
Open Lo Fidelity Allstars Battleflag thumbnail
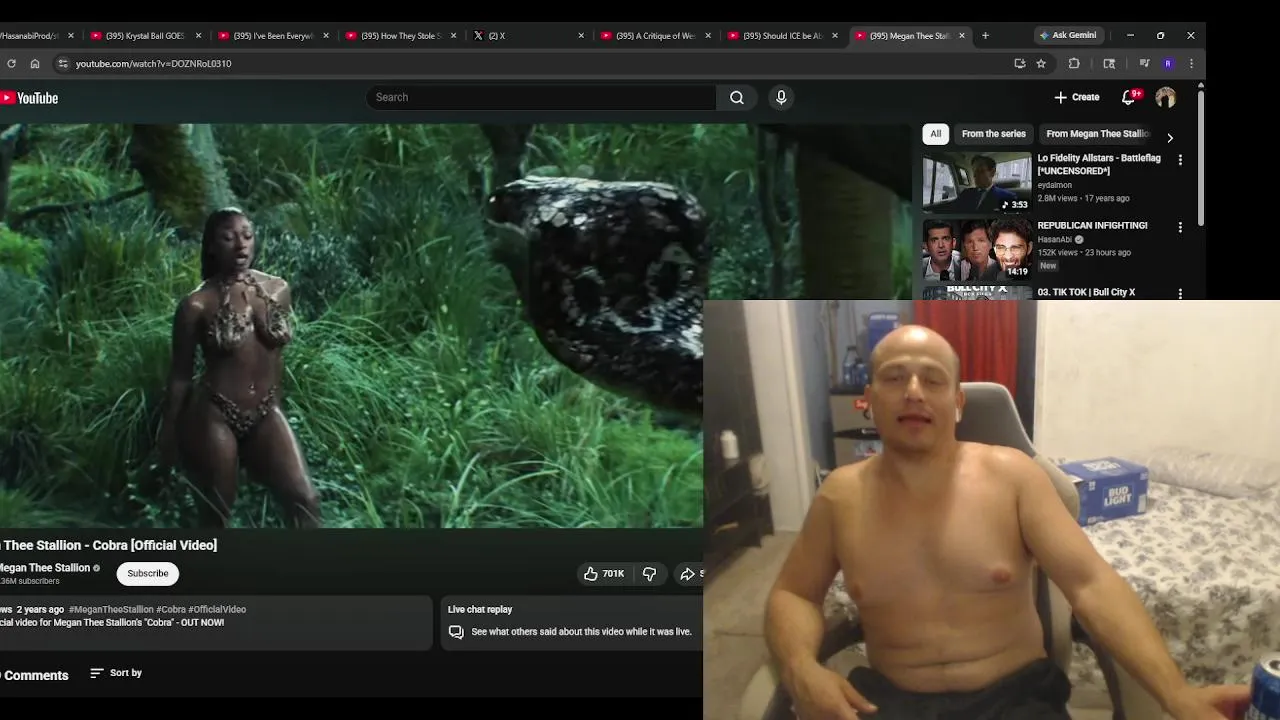pos(977,182)
